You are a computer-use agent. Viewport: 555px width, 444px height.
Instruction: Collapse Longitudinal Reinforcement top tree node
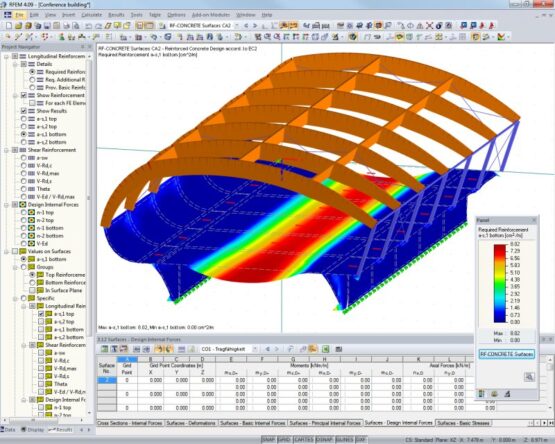pos(6,56)
